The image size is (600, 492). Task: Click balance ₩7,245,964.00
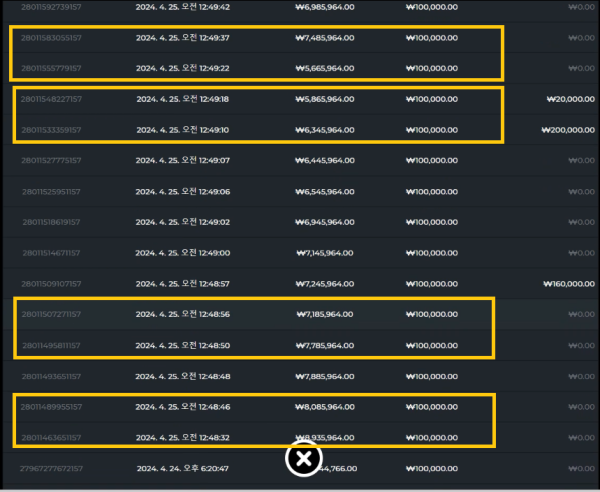tap(325, 284)
